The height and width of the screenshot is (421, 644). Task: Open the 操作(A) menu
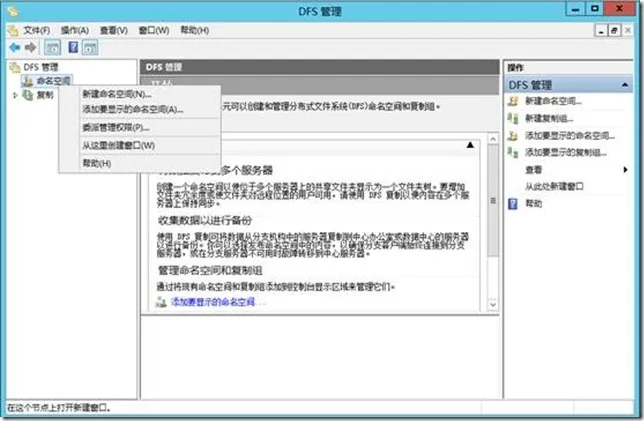[x=75, y=30]
